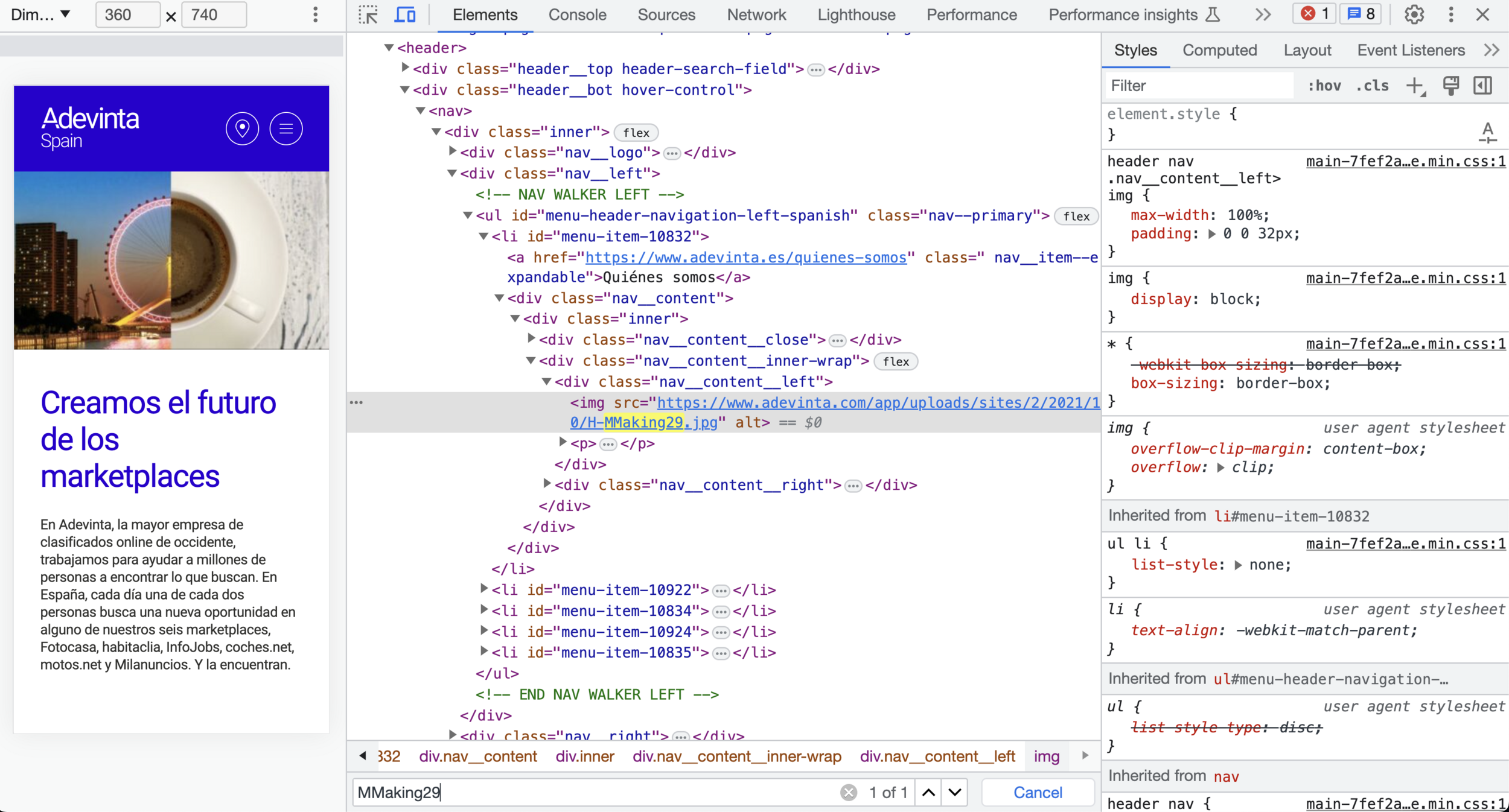Viewport: 1509px width, 812px height.
Task: Open the toggle rendering emulations paintbrush icon
Action: tap(1450, 86)
